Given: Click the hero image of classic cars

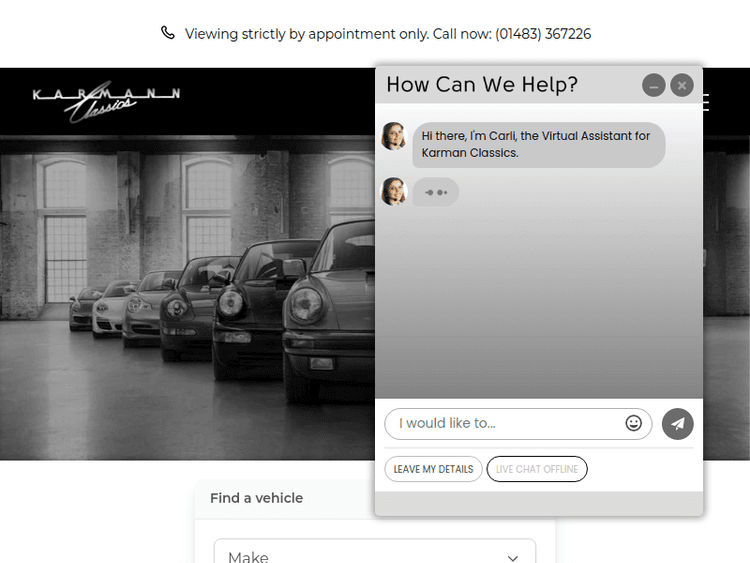Looking at the screenshot, I should coord(190,300).
